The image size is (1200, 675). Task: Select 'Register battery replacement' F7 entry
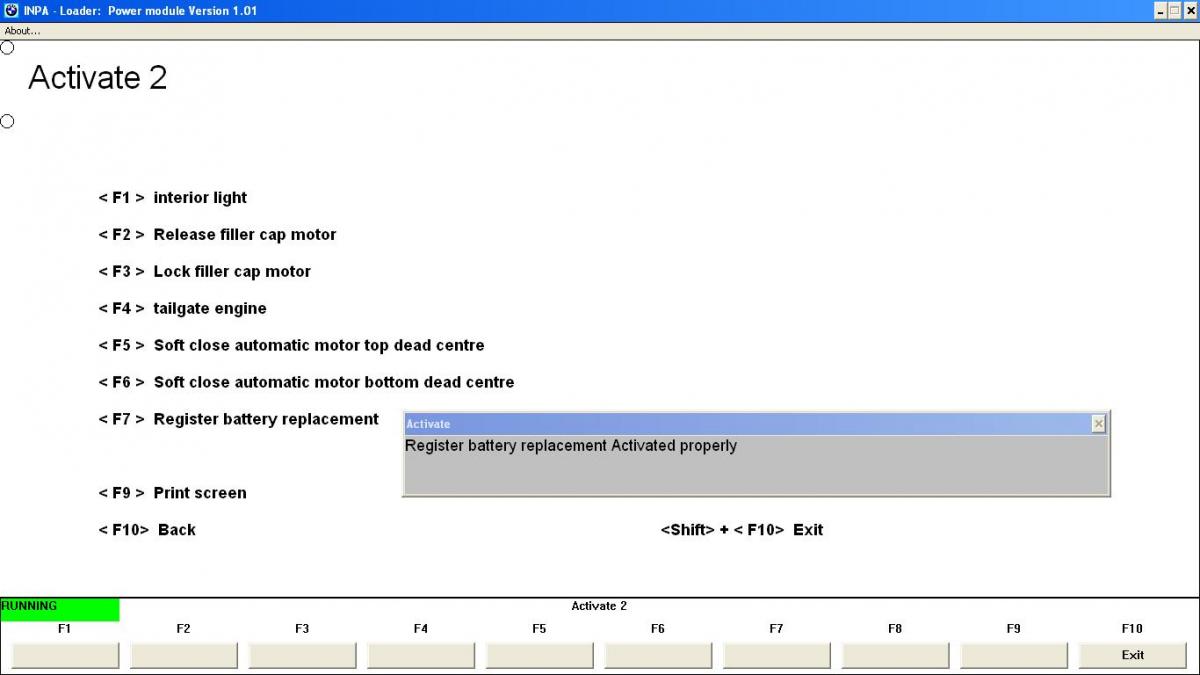click(x=238, y=420)
